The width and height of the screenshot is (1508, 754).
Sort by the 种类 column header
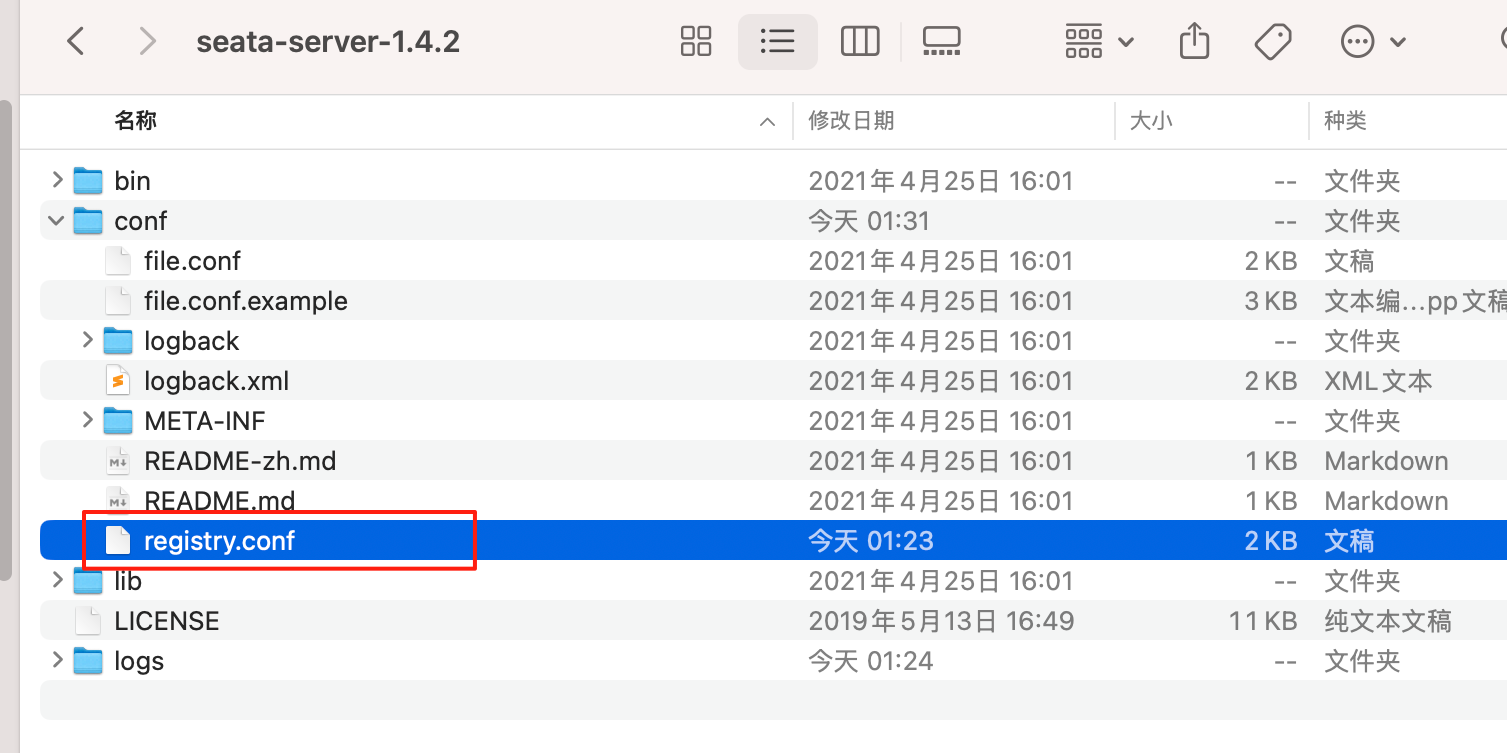(1345, 121)
